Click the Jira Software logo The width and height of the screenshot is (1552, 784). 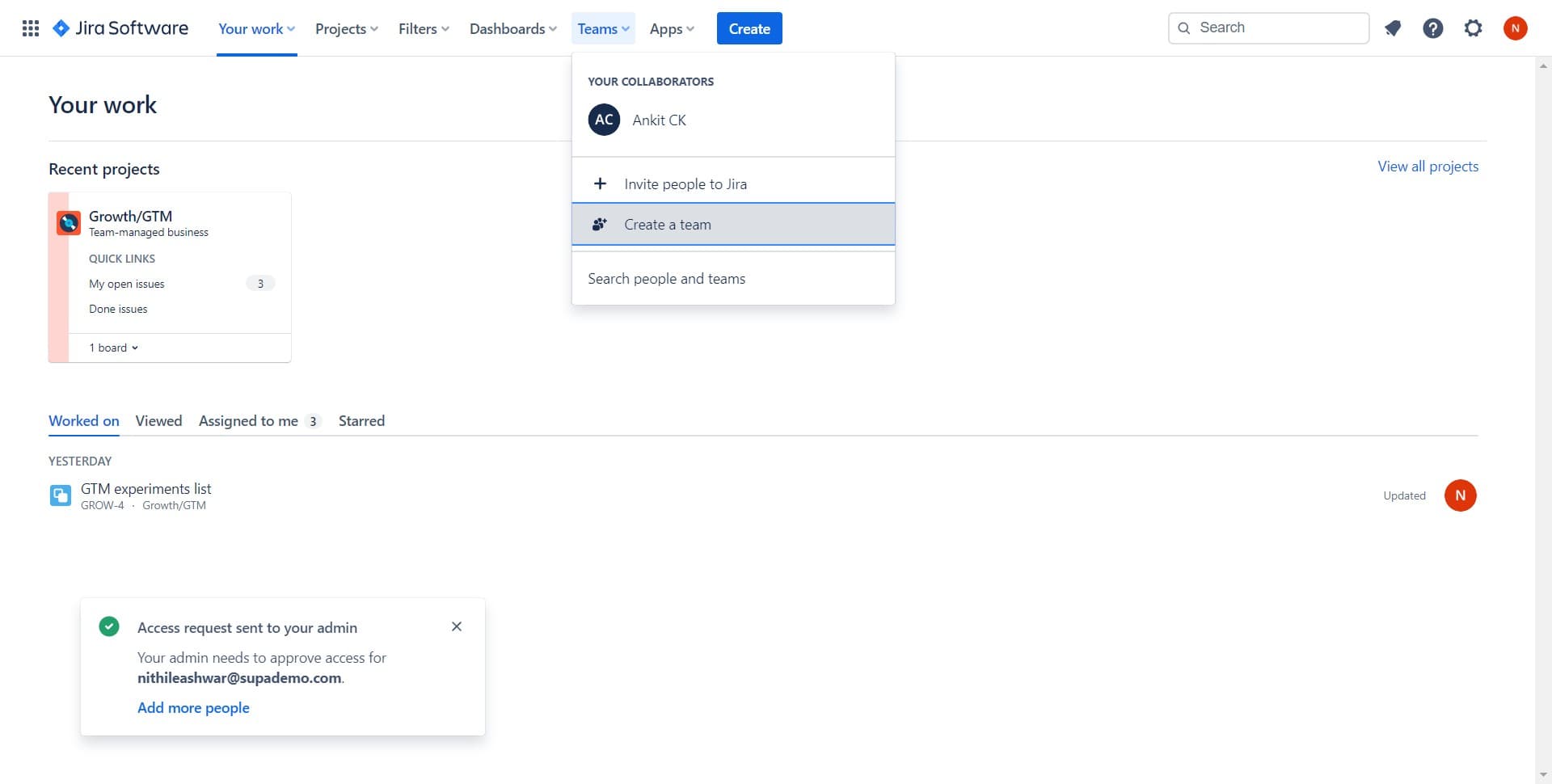point(120,27)
